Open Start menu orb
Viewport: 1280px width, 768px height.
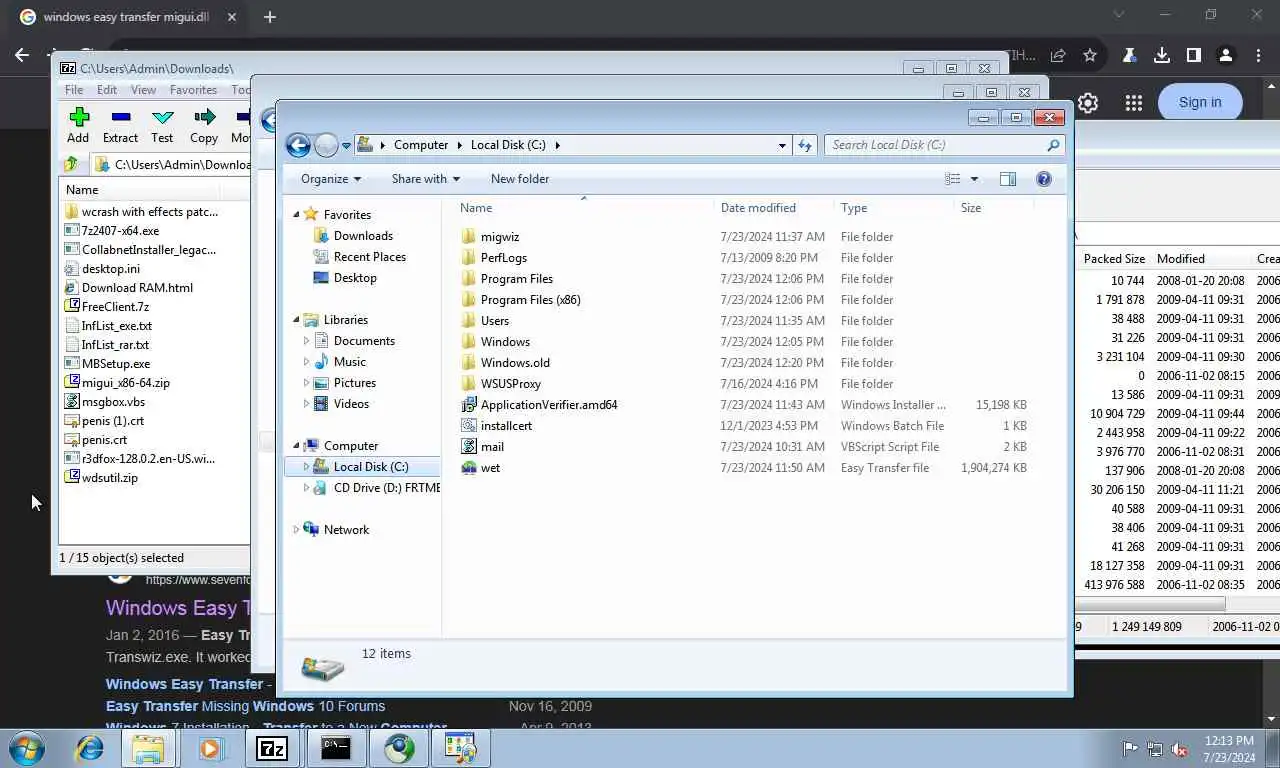point(26,748)
